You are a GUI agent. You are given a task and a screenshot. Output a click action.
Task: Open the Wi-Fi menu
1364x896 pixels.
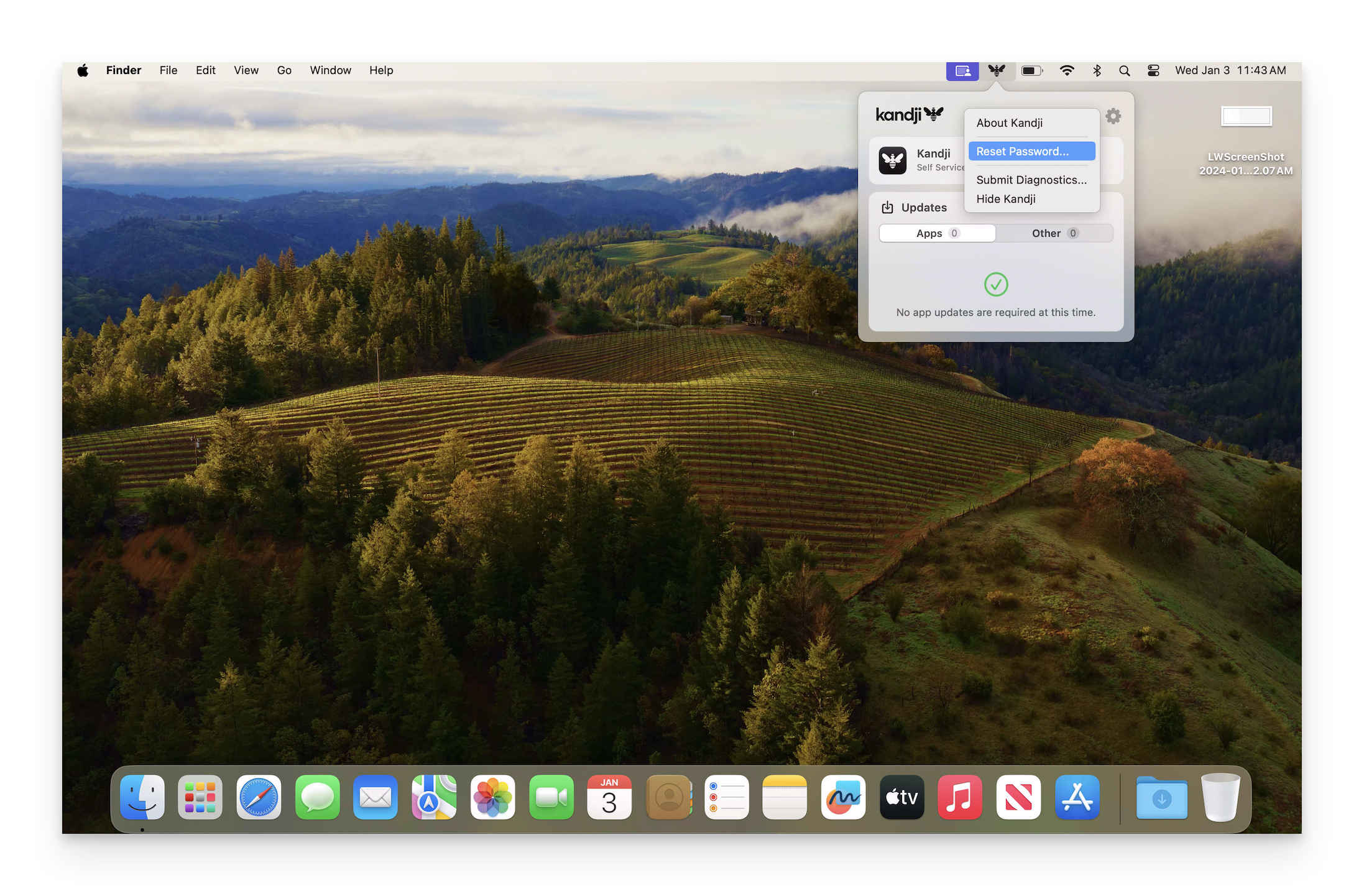pyautogui.click(x=1067, y=71)
